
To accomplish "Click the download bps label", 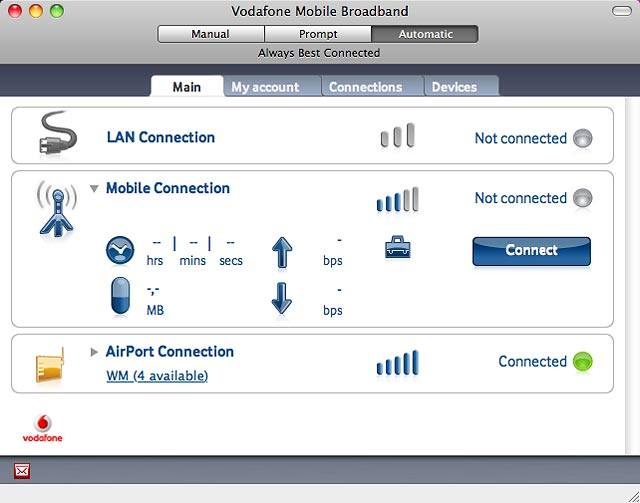I will tap(333, 311).
